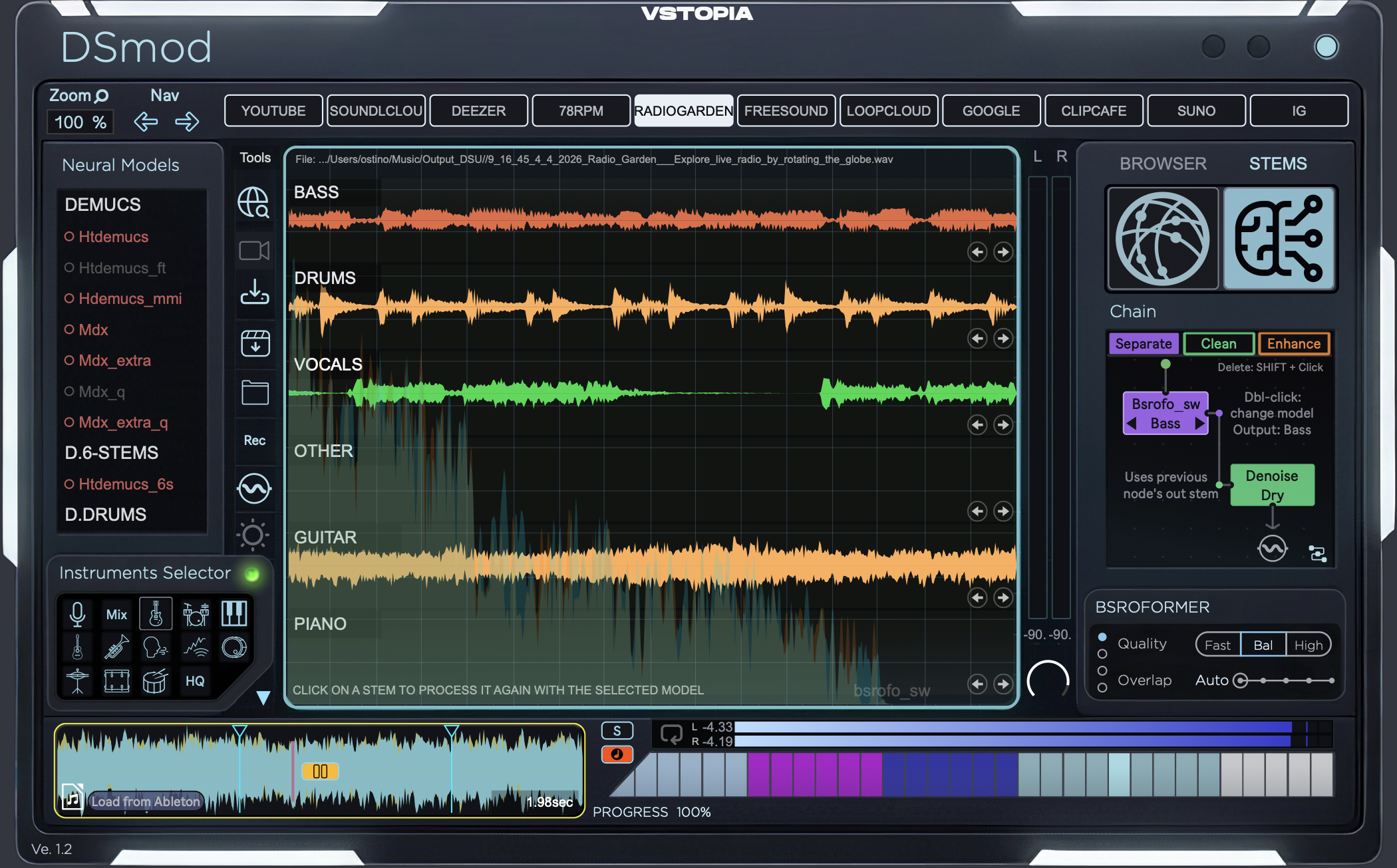Click the Overlap slider's last dot
The height and width of the screenshot is (868, 1397).
(x=1331, y=680)
